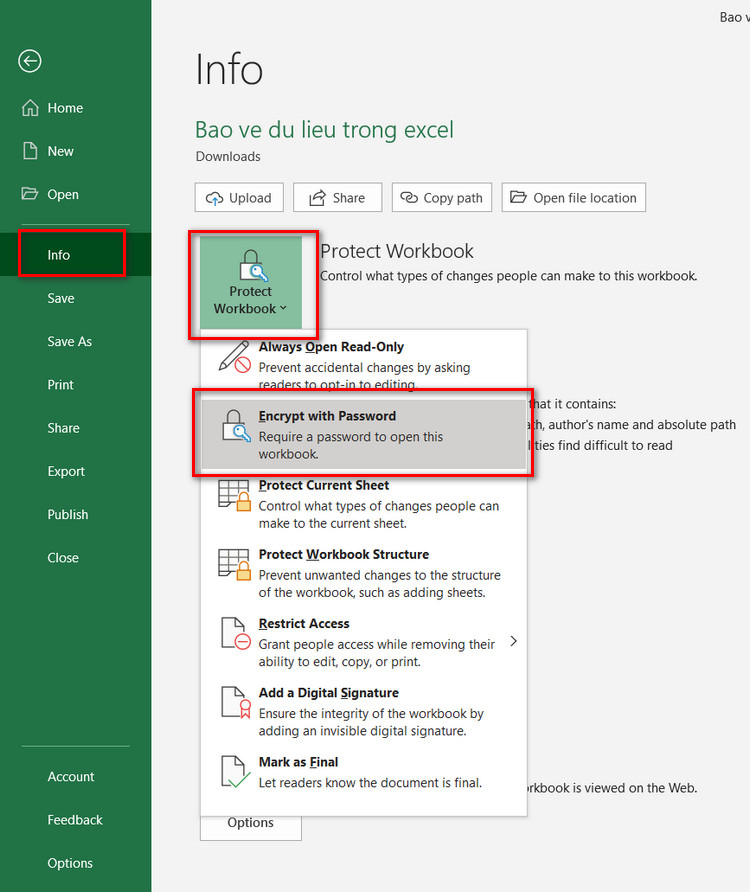Click the Downloads location text
The height and width of the screenshot is (892, 750).
[228, 156]
